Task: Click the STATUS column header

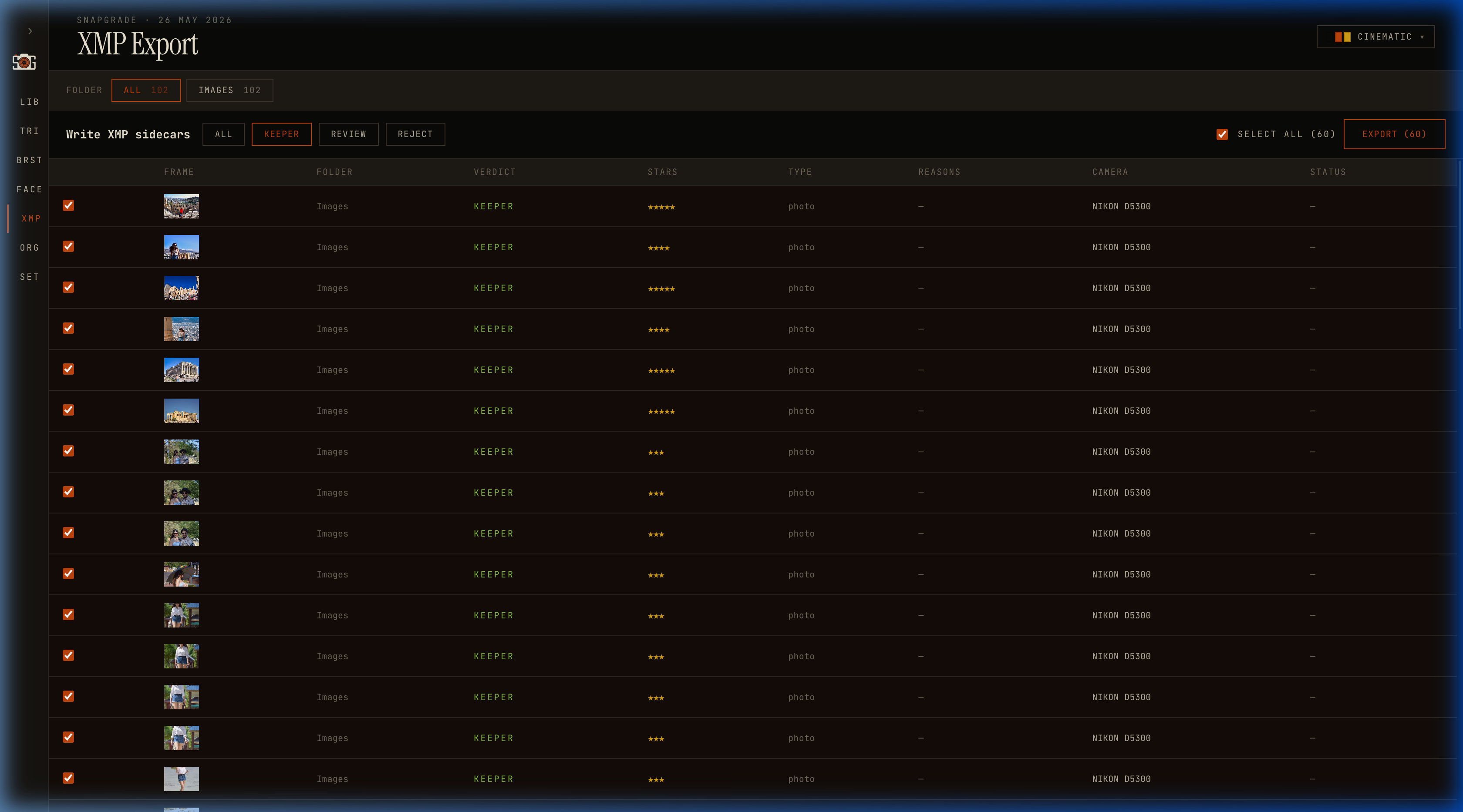Action: coord(1328,172)
